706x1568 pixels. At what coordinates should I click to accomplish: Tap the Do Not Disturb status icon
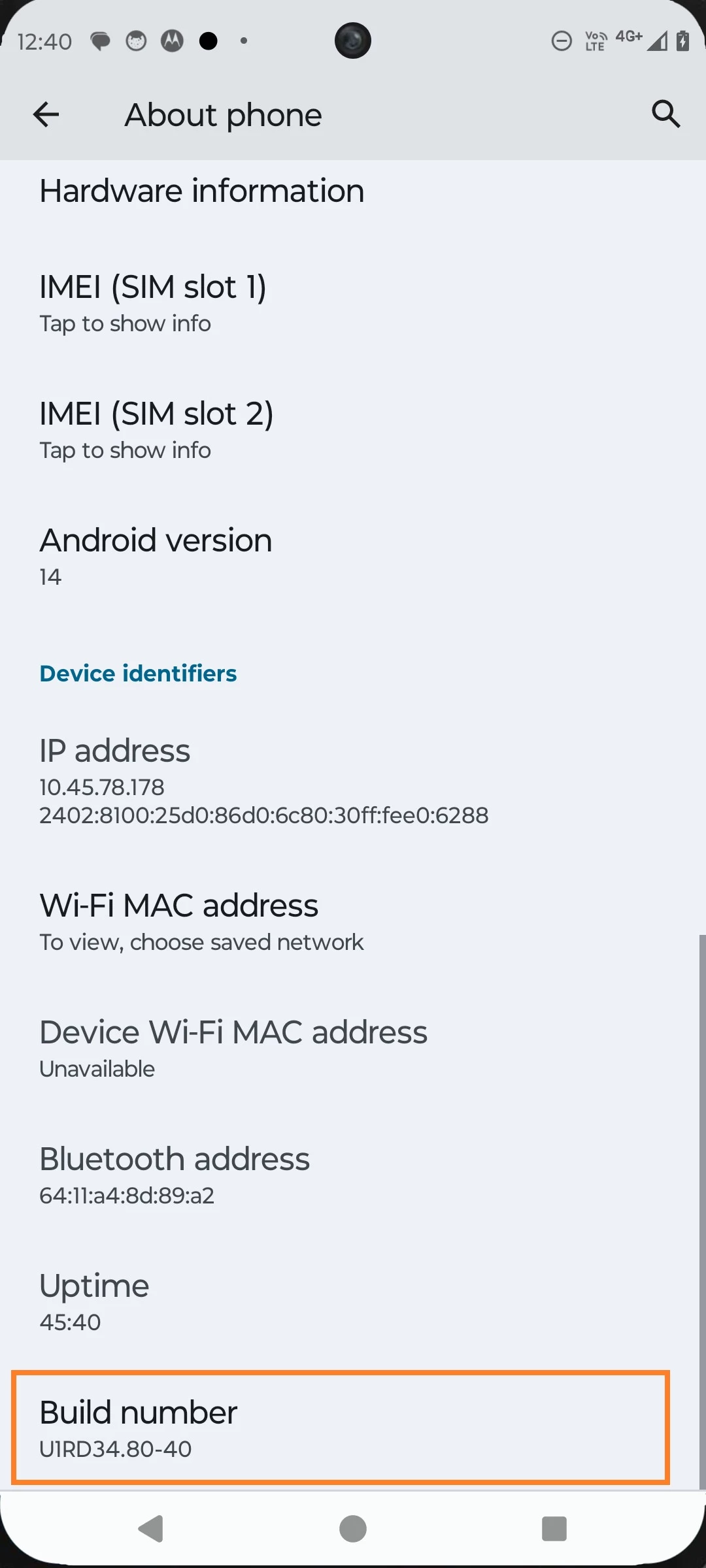coord(562,41)
